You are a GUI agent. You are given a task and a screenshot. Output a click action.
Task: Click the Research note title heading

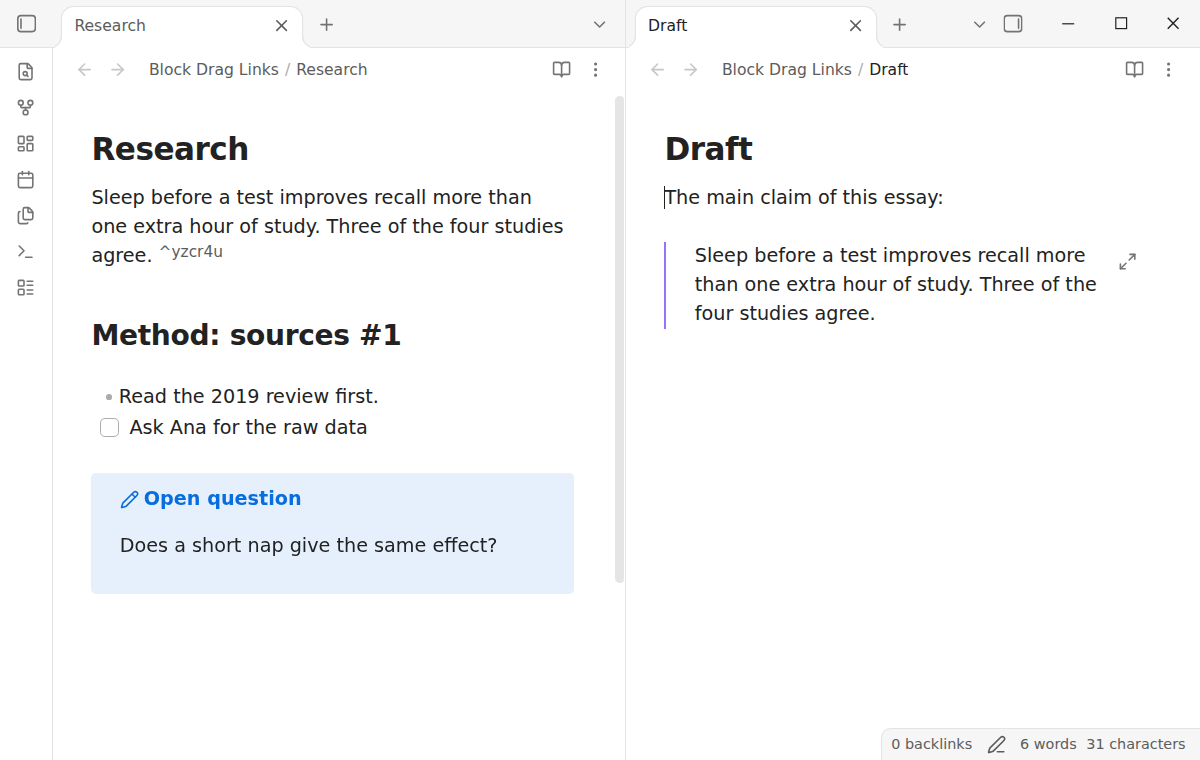pos(170,148)
